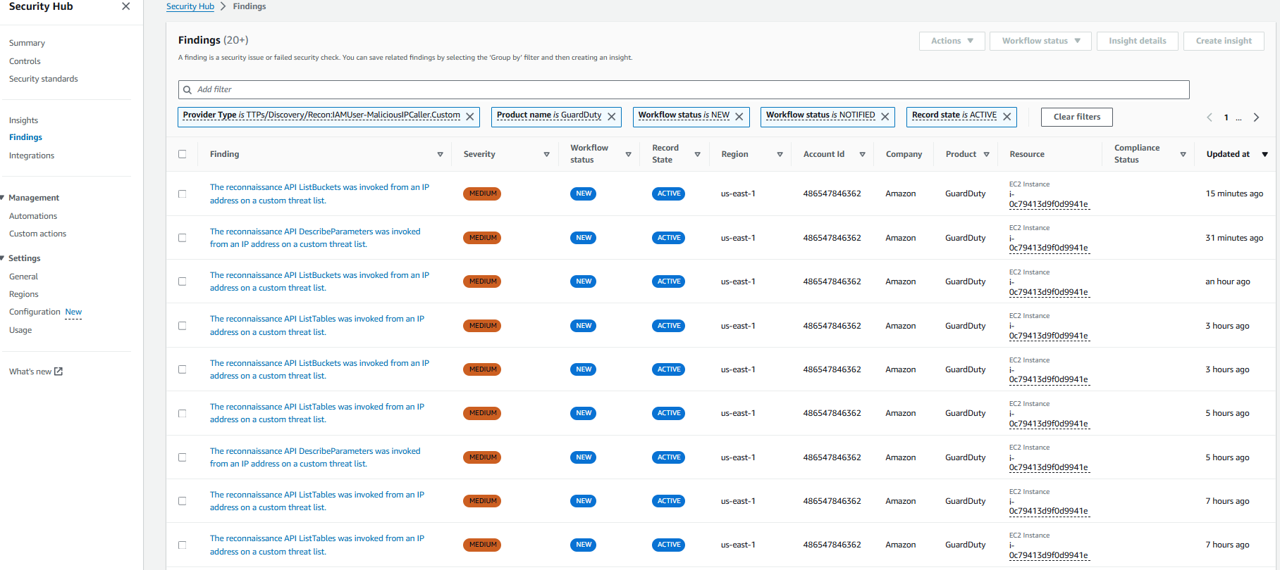Open Integrations in the sidebar
1280x570 pixels.
[x=32, y=155]
